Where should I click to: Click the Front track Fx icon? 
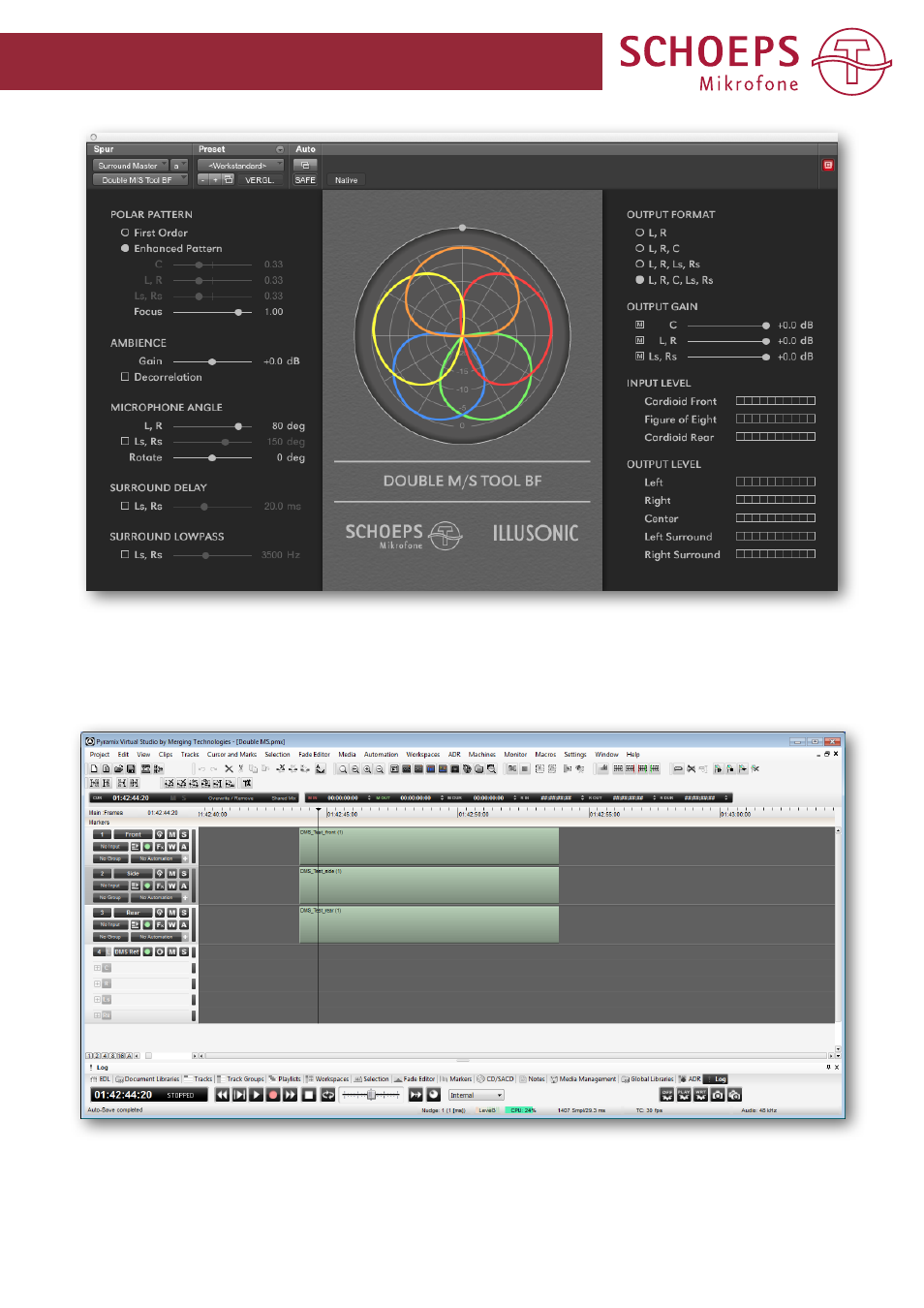point(160,847)
